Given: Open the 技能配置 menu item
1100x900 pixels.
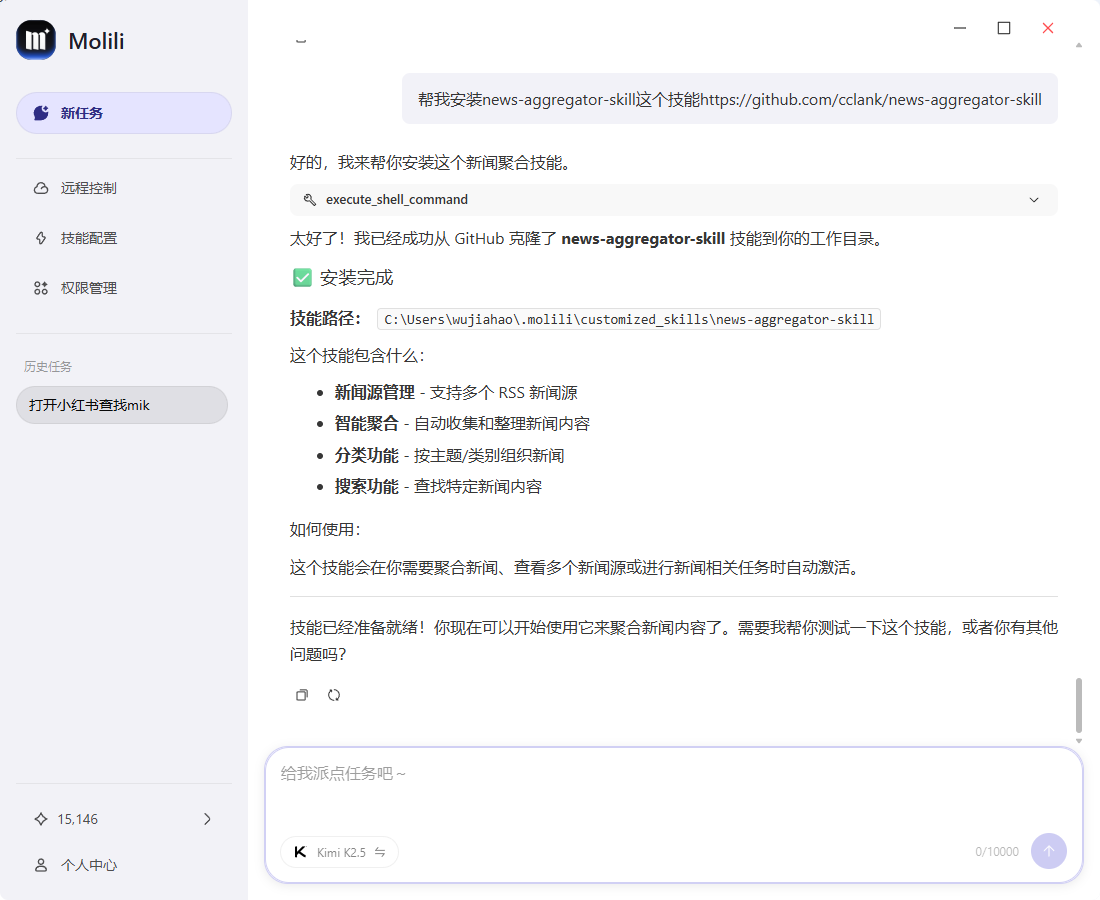Looking at the screenshot, I should tap(89, 238).
